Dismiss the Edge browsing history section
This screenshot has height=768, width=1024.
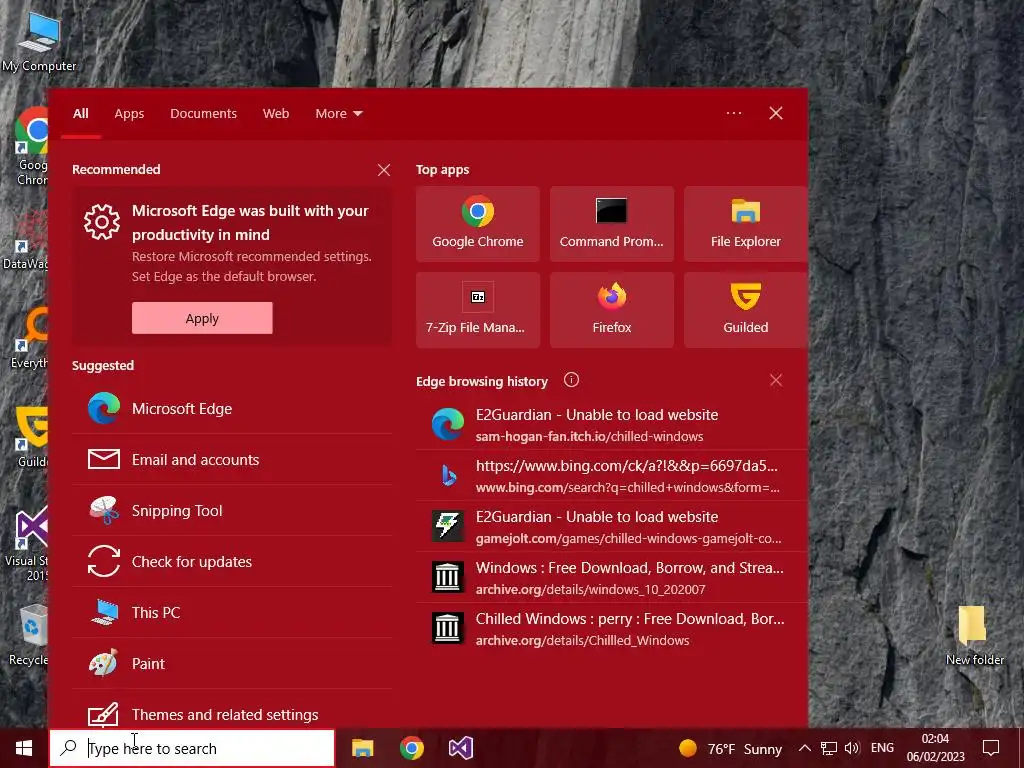pos(776,380)
